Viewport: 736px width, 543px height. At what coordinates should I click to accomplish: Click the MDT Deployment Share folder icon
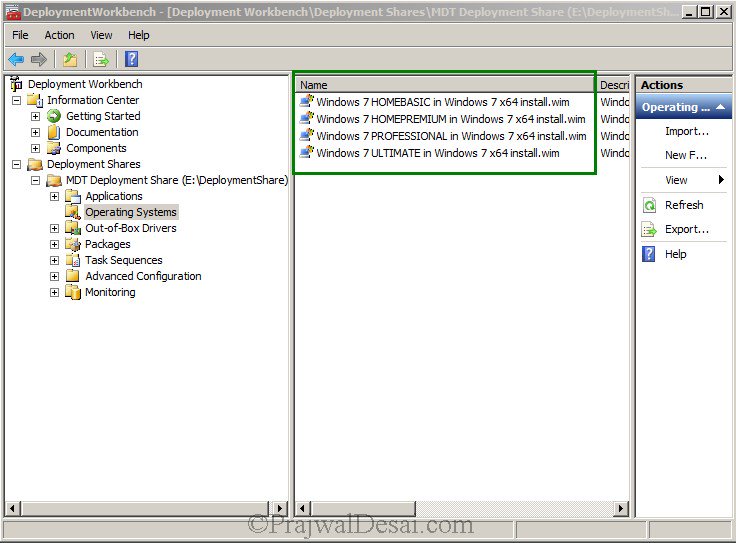54,180
